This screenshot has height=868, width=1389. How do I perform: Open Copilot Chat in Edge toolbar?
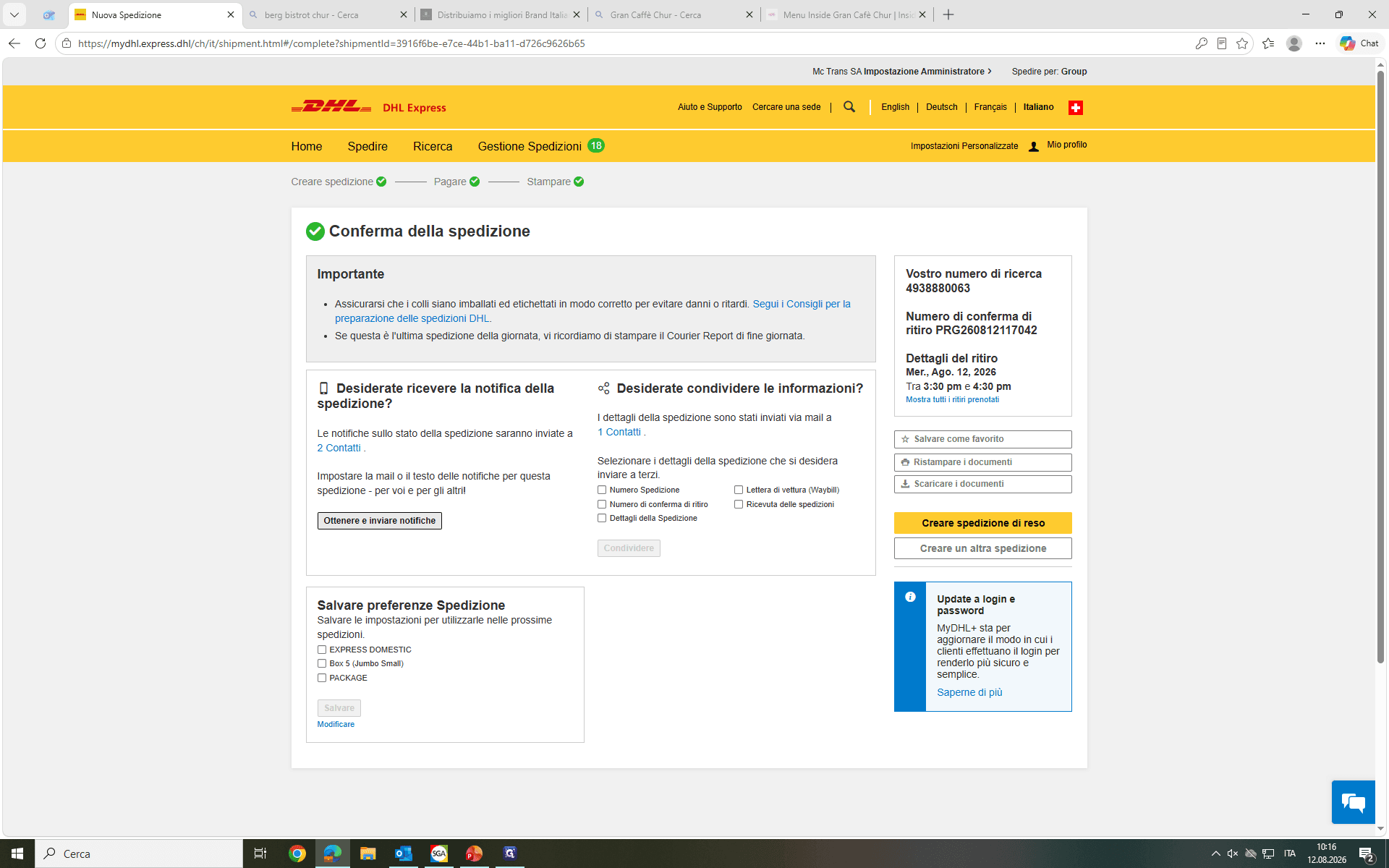(x=1359, y=43)
